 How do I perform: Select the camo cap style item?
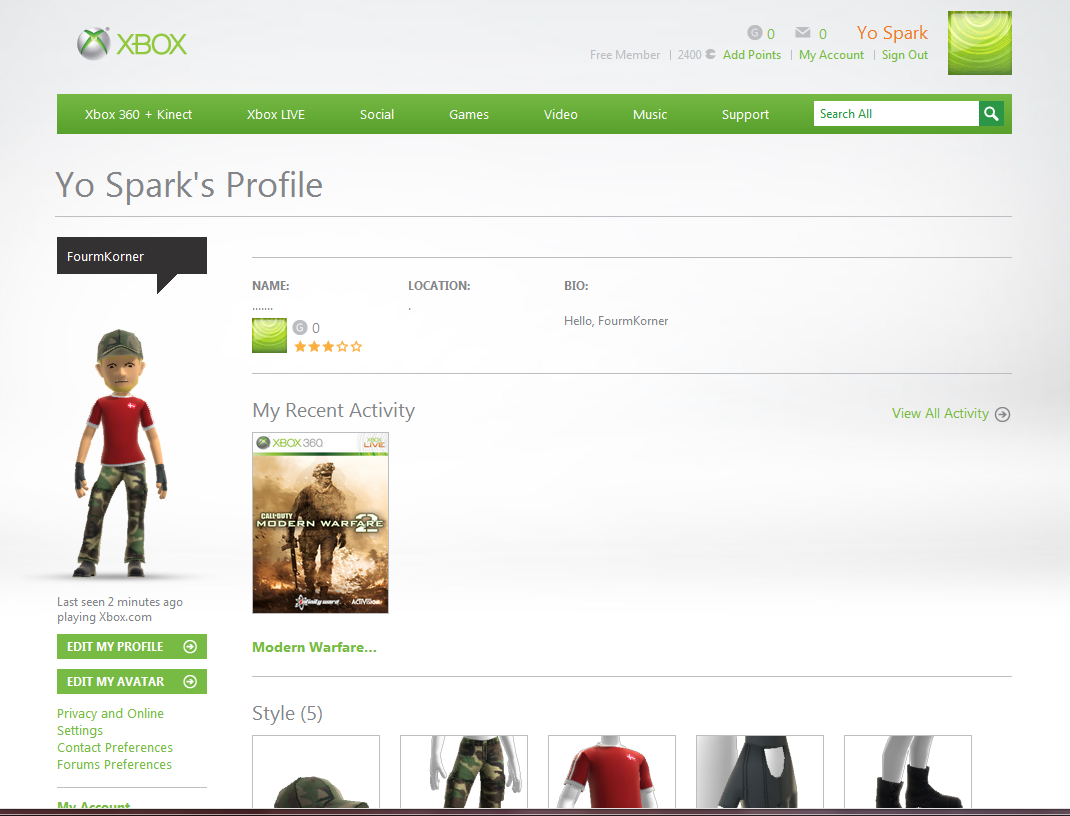click(315, 772)
